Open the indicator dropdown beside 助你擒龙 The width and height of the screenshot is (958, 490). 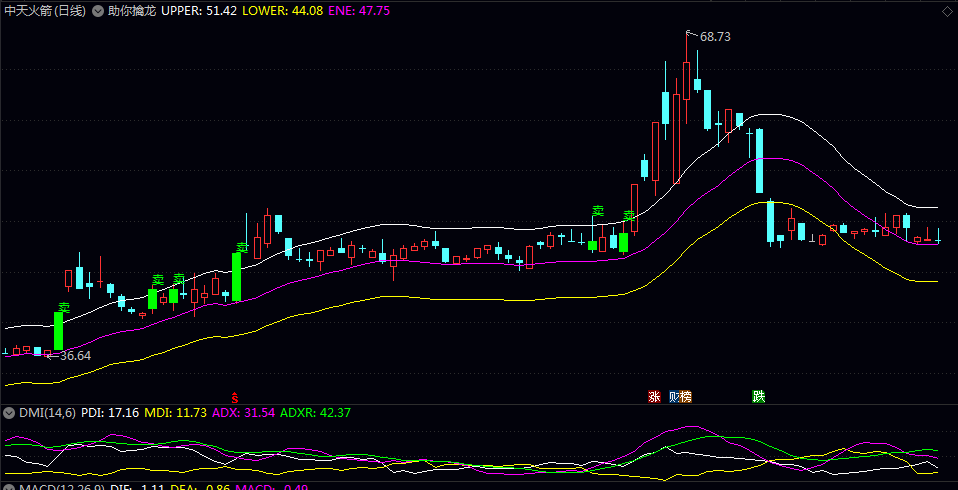tap(97, 10)
